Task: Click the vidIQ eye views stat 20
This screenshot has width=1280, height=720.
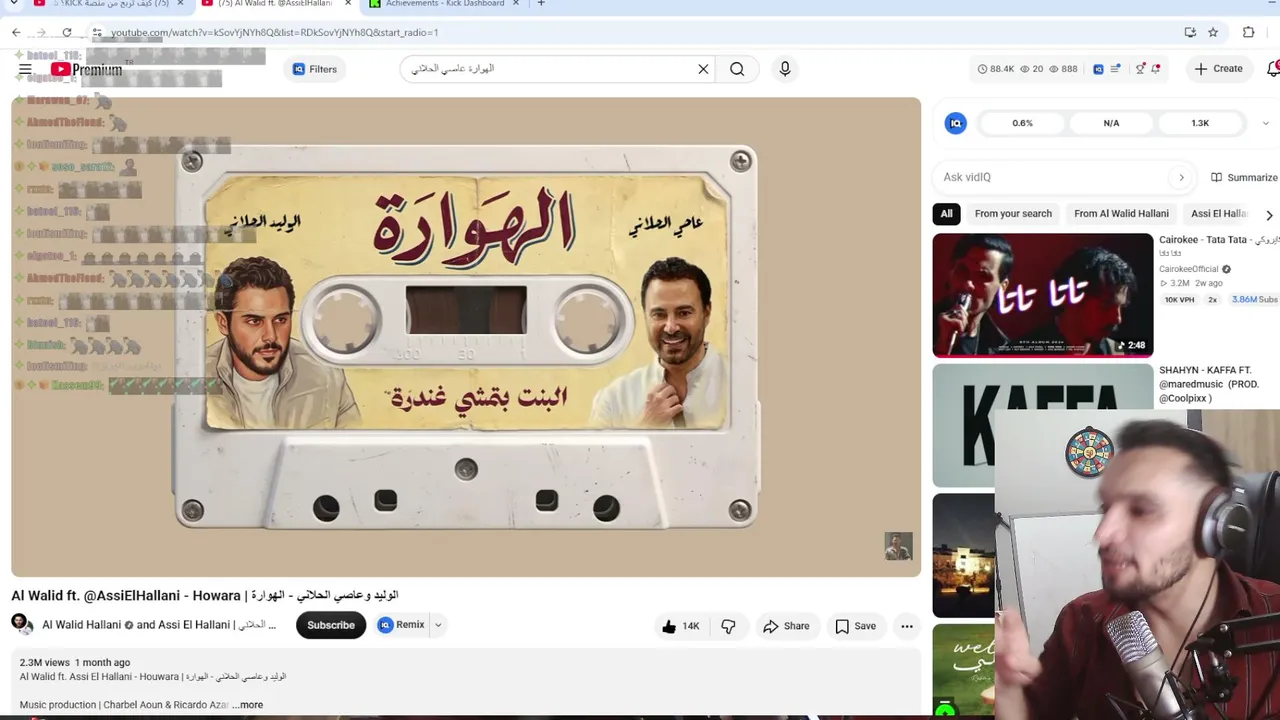Action: pyautogui.click(x=1031, y=69)
